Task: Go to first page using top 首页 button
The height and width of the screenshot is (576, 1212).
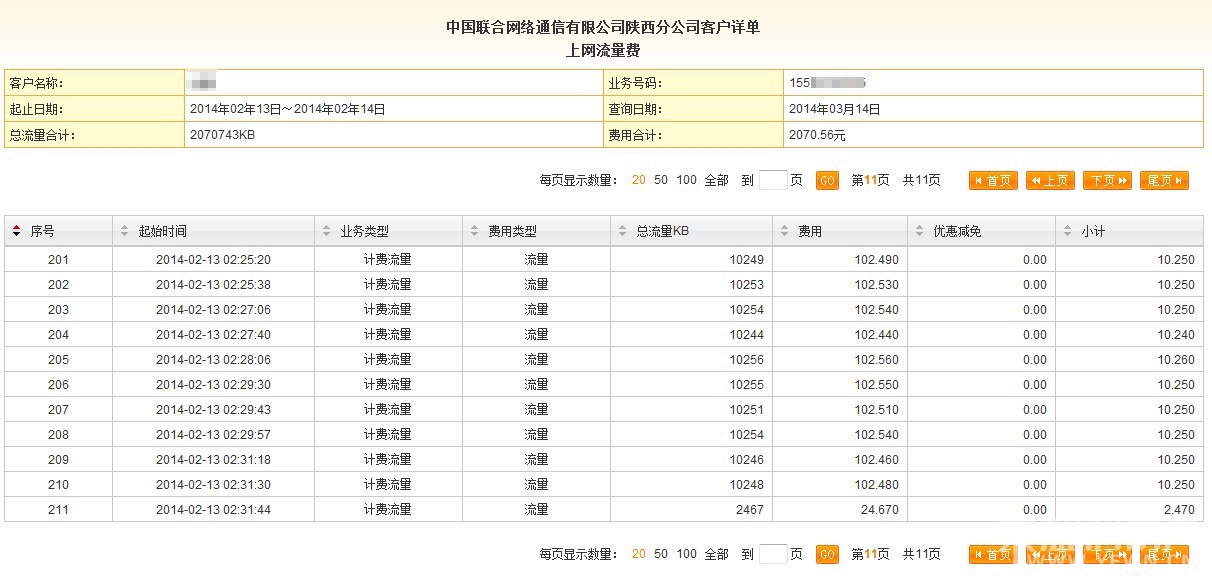Action: 993,181
